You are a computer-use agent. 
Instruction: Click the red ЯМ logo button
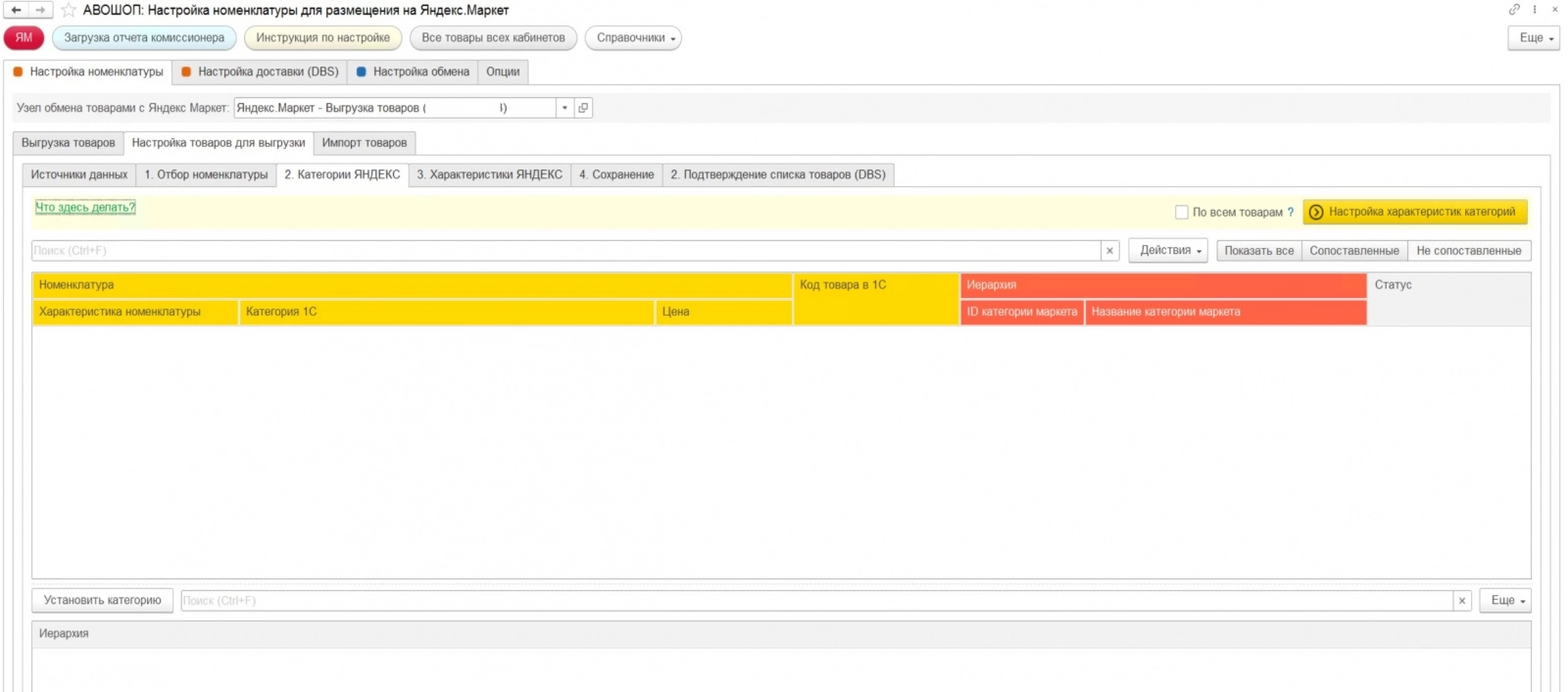click(24, 38)
